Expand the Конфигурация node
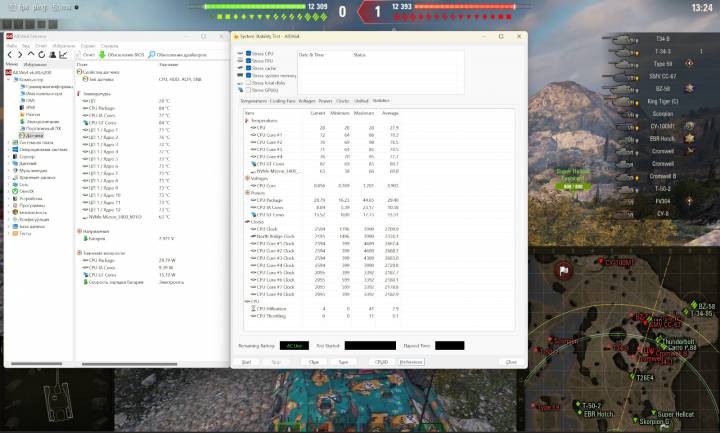This screenshot has height=433, width=720. pos(8,219)
